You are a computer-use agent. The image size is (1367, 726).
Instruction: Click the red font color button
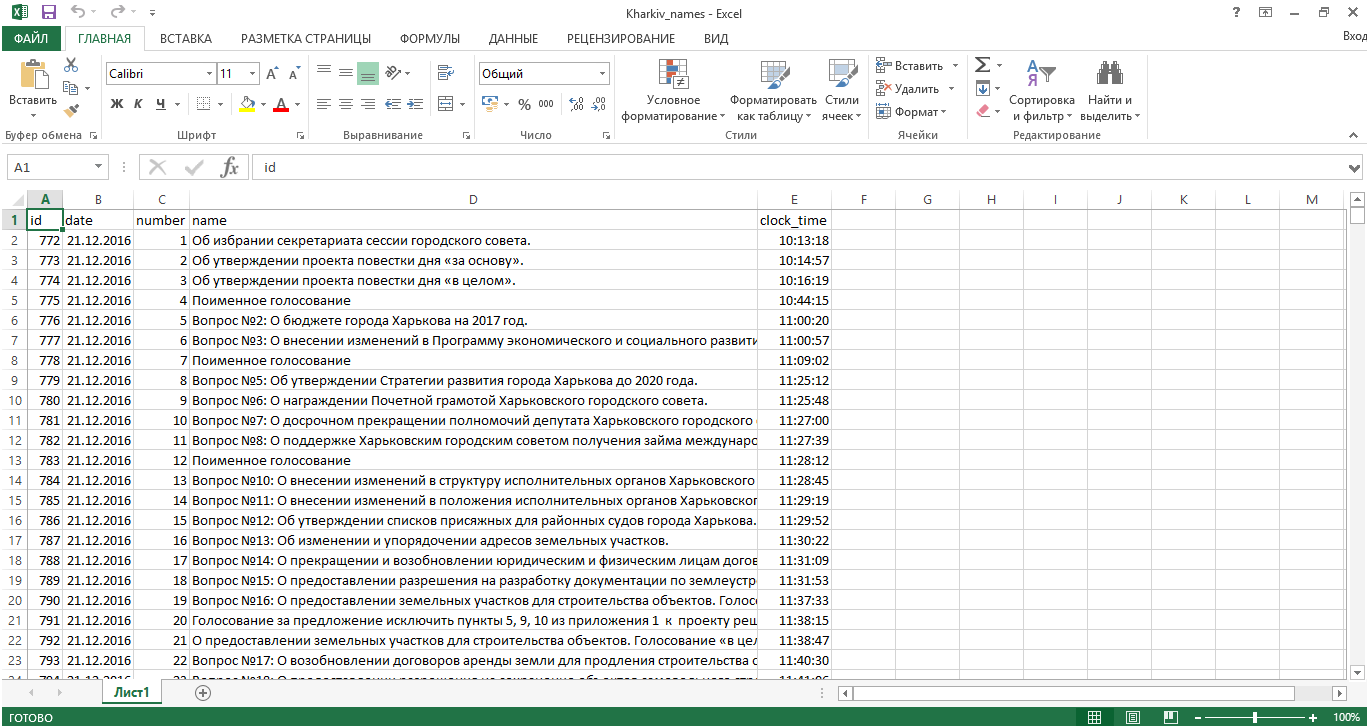[x=281, y=104]
